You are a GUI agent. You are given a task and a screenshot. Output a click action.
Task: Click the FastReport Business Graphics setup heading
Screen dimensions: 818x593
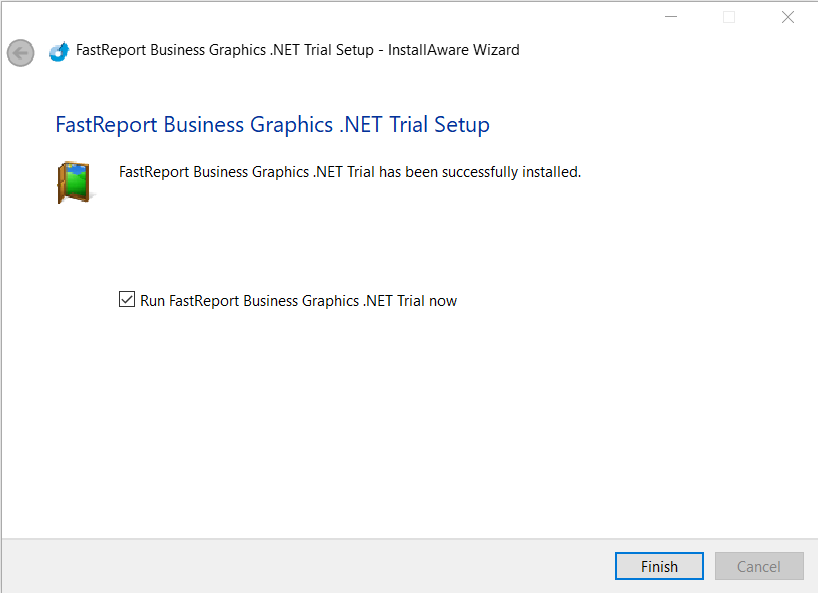pos(272,124)
